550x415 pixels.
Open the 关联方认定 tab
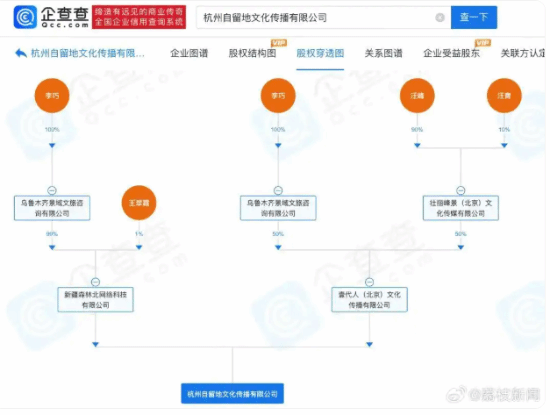tap(523, 53)
